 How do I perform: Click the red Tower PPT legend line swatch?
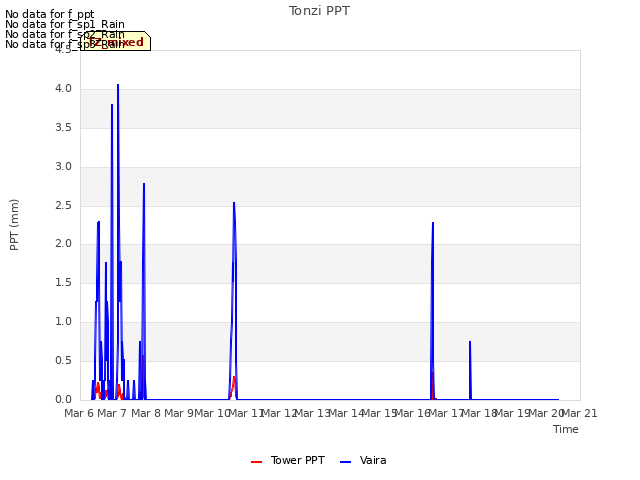coord(256,462)
